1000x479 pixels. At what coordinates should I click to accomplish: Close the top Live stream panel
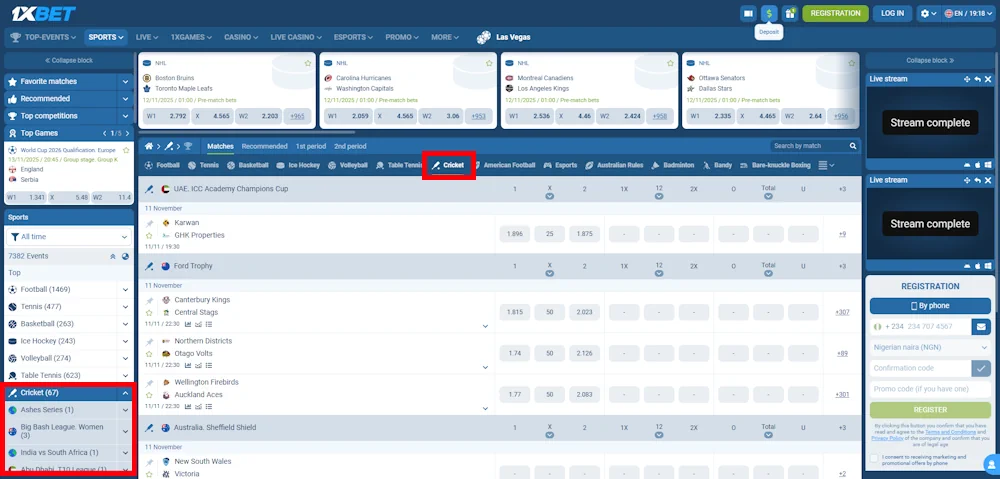click(x=987, y=79)
